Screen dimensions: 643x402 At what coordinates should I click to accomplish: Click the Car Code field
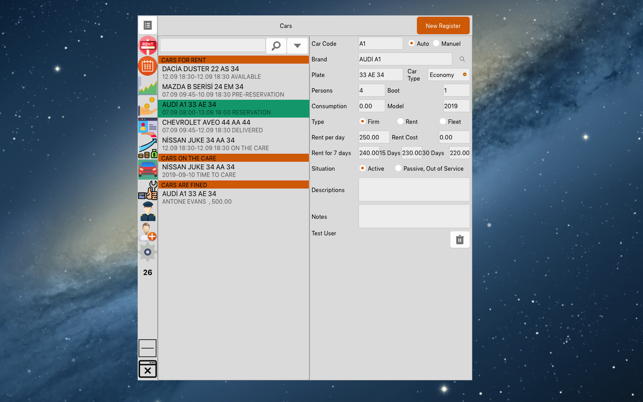(381, 43)
